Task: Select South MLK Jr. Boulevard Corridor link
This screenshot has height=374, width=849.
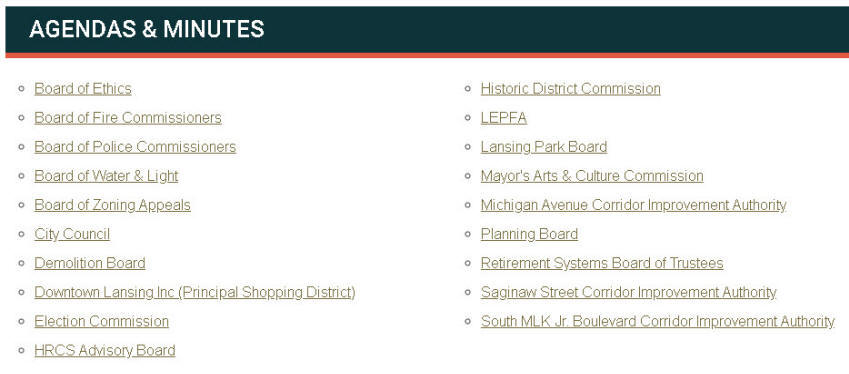Action: point(657,321)
